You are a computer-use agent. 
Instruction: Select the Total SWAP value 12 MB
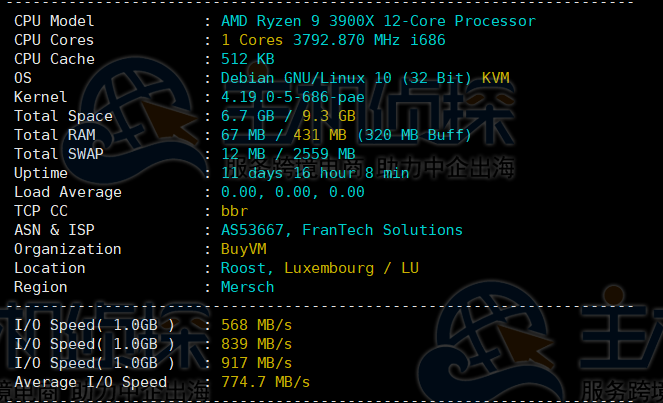coord(243,154)
